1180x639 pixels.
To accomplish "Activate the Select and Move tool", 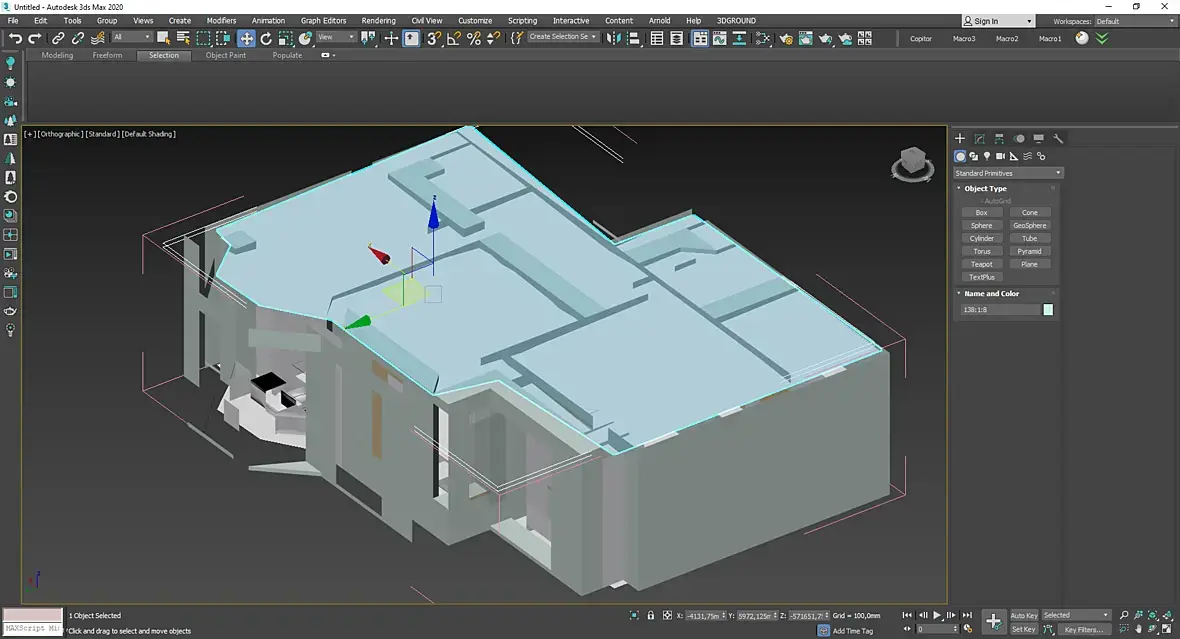I will (246, 38).
